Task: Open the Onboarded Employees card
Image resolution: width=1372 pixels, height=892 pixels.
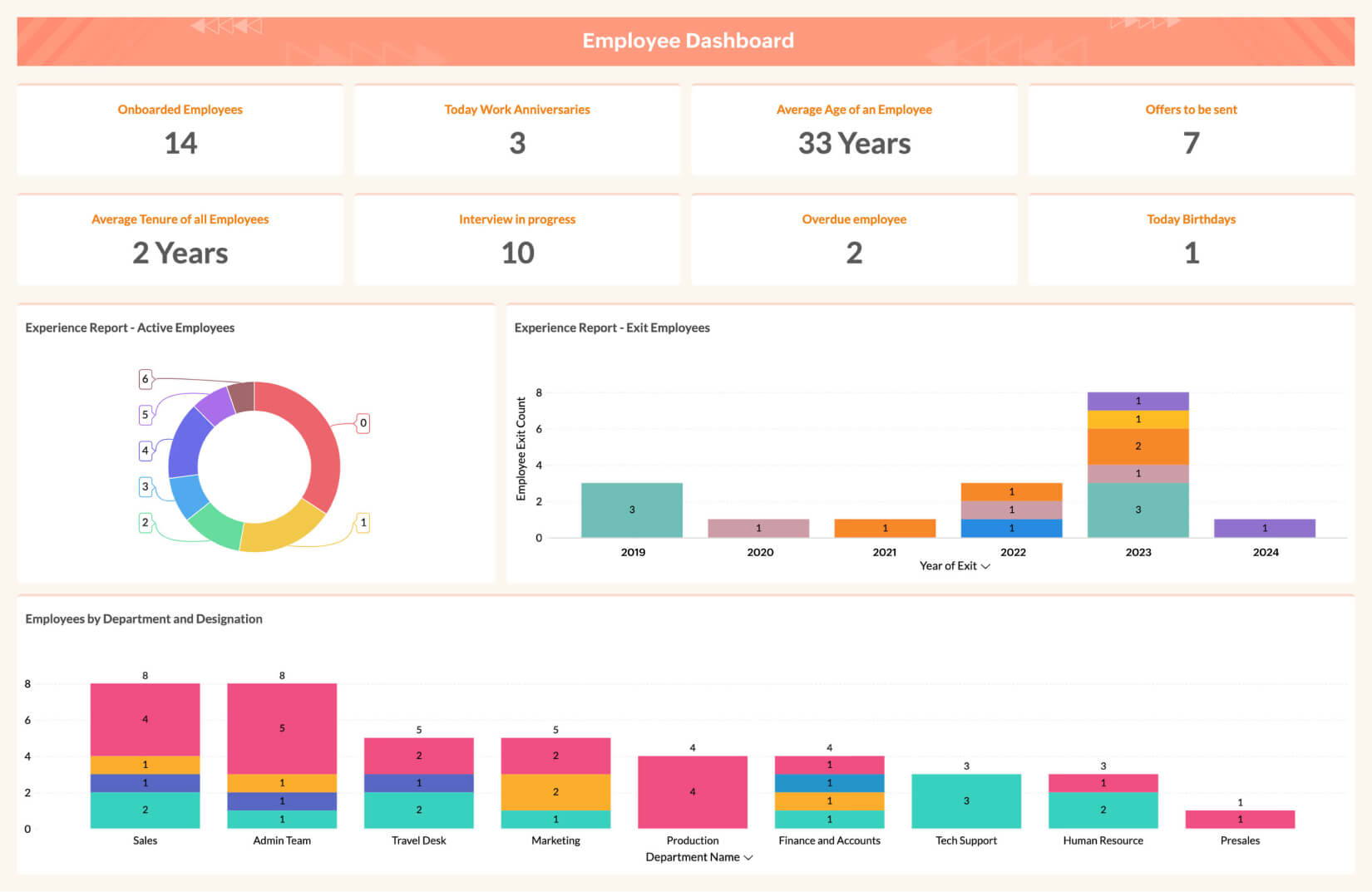Action: 180,131
